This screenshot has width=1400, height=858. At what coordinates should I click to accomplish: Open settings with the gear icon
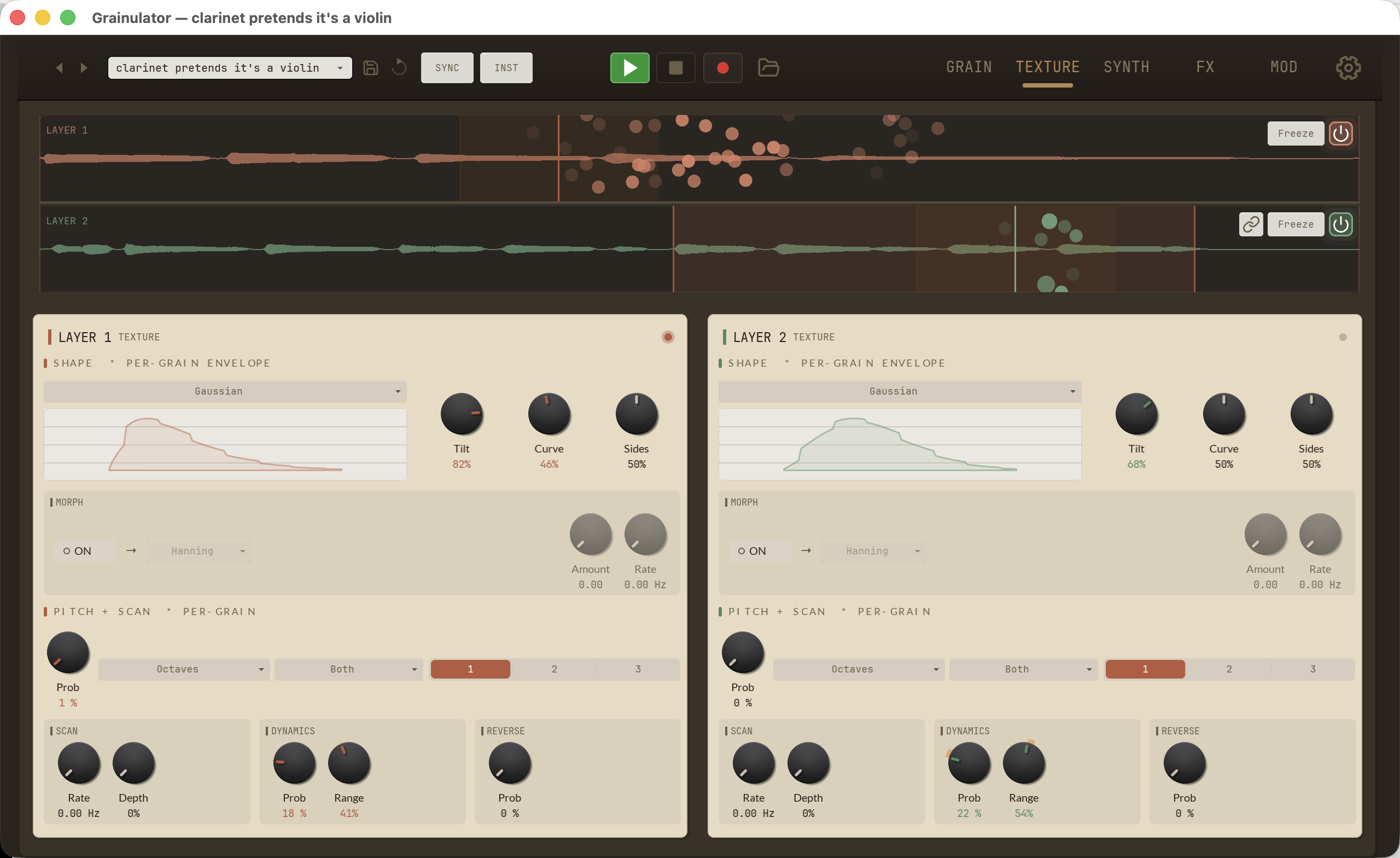1347,68
